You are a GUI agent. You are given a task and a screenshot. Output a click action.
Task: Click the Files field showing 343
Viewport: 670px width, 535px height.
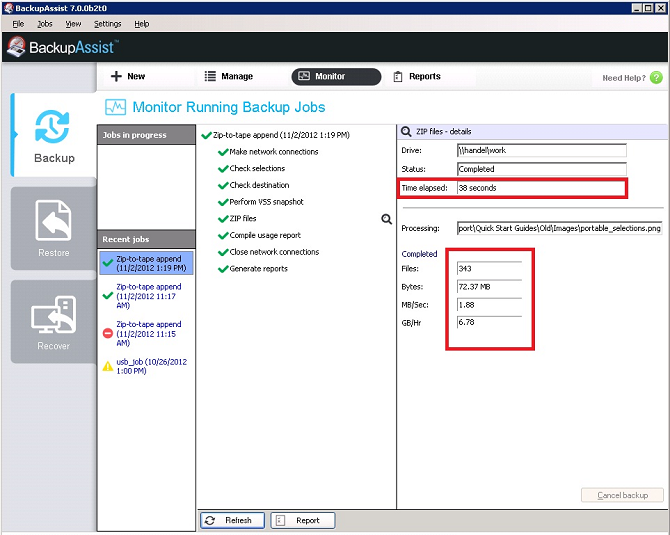pyautogui.click(x=489, y=268)
